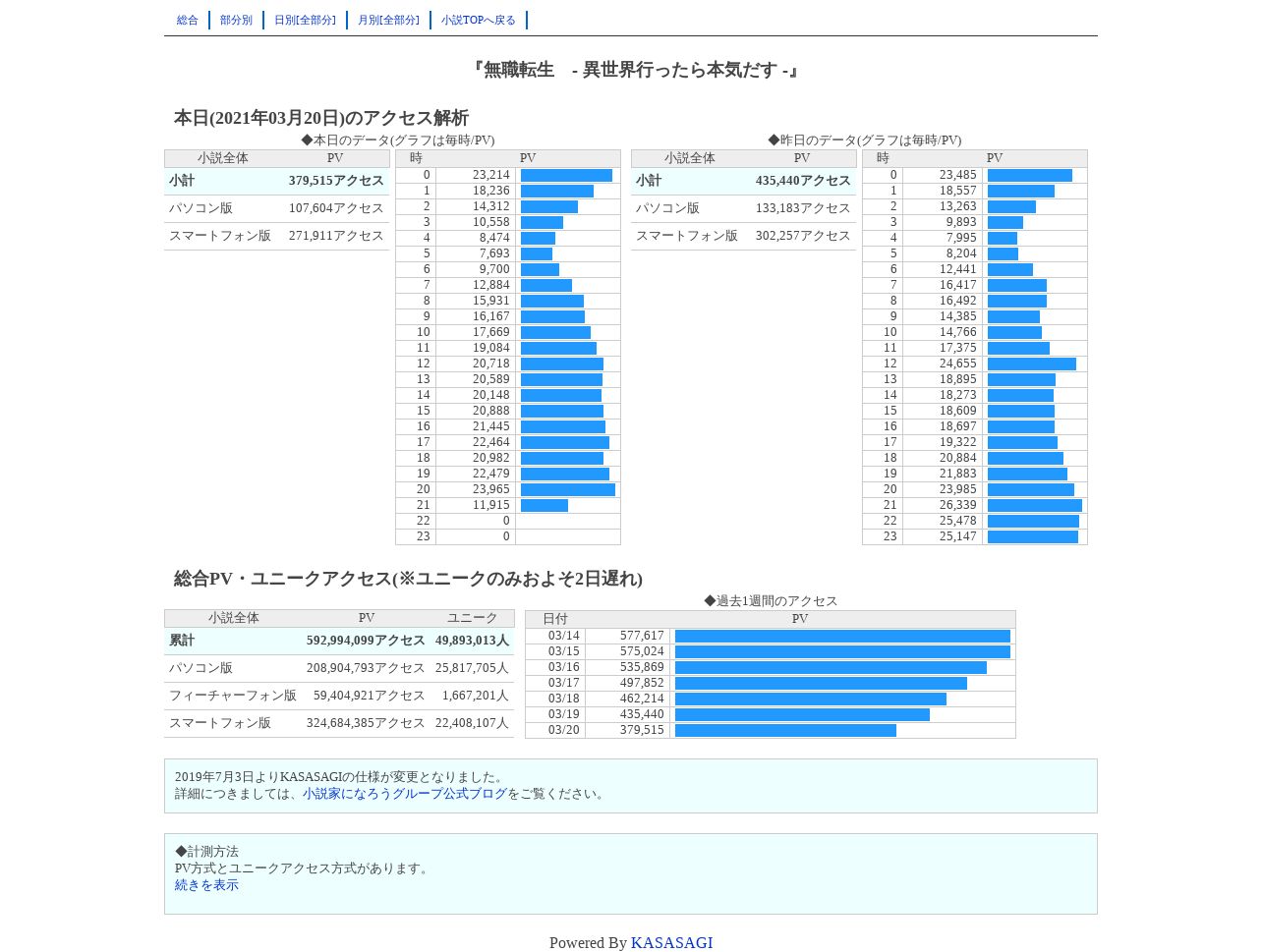The width and height of the screenshot is (1262, 952).
Task: Select yesterday's subtotal 435,440アクセス
Action: click(803, 181)
